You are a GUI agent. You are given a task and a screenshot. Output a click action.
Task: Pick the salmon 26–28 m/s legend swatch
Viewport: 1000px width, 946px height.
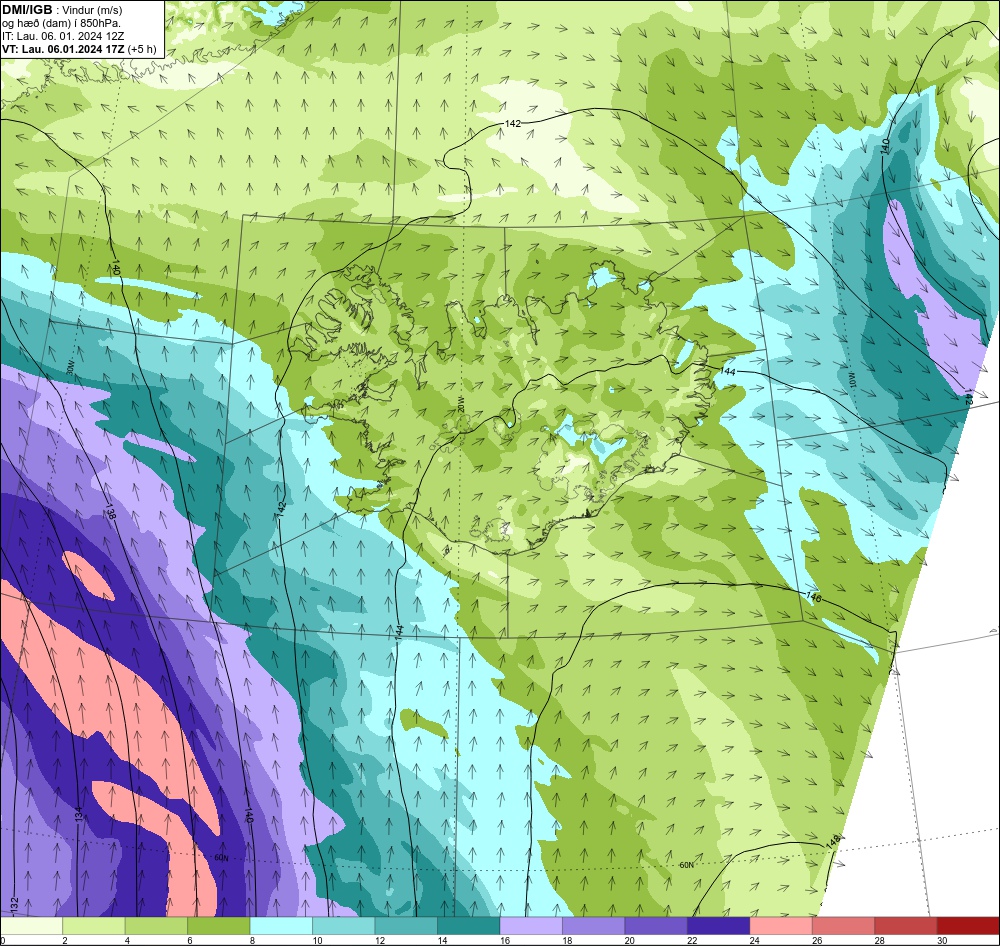click(844, 926)
